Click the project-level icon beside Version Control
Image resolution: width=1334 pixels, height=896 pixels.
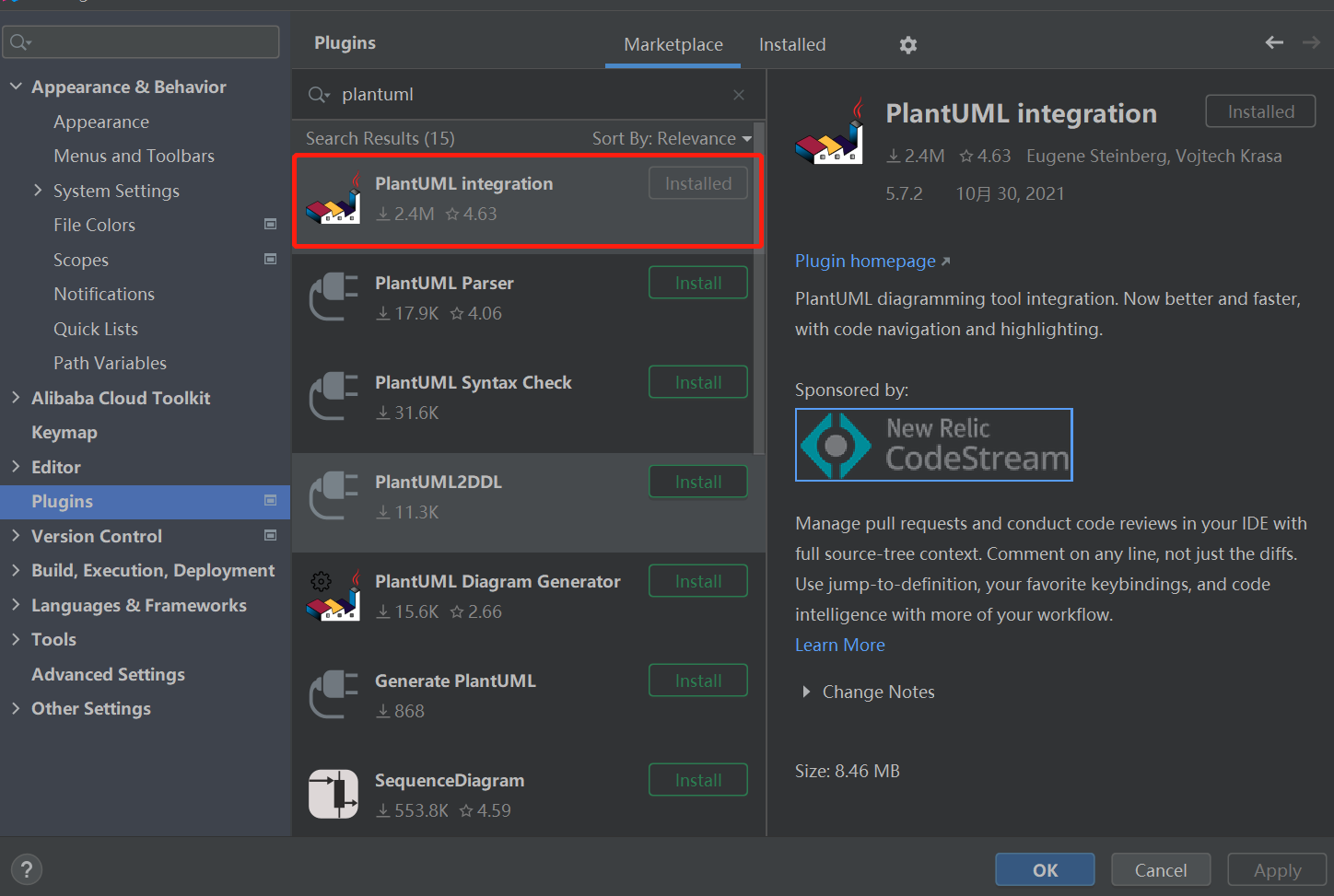[x=271, y=535]
